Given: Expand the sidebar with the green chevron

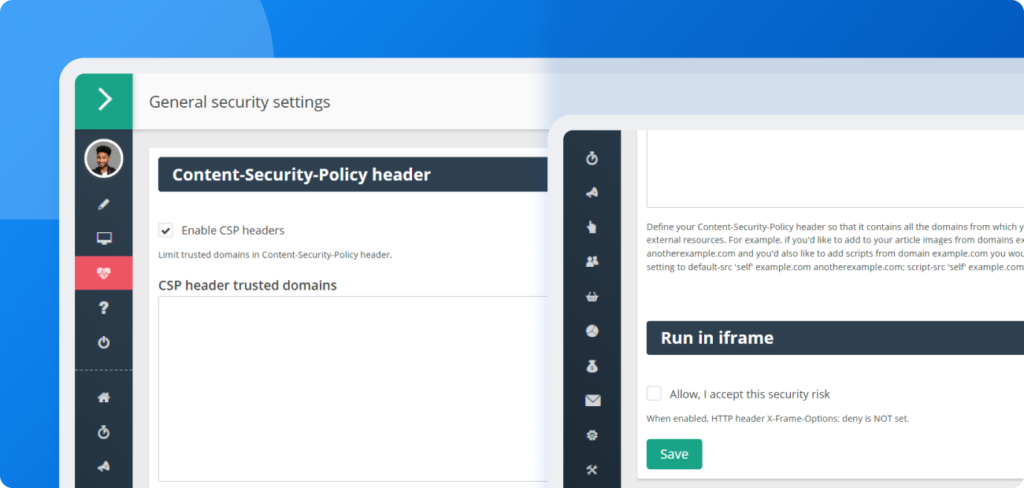Looking at the screenshot, I should point(104,101).
